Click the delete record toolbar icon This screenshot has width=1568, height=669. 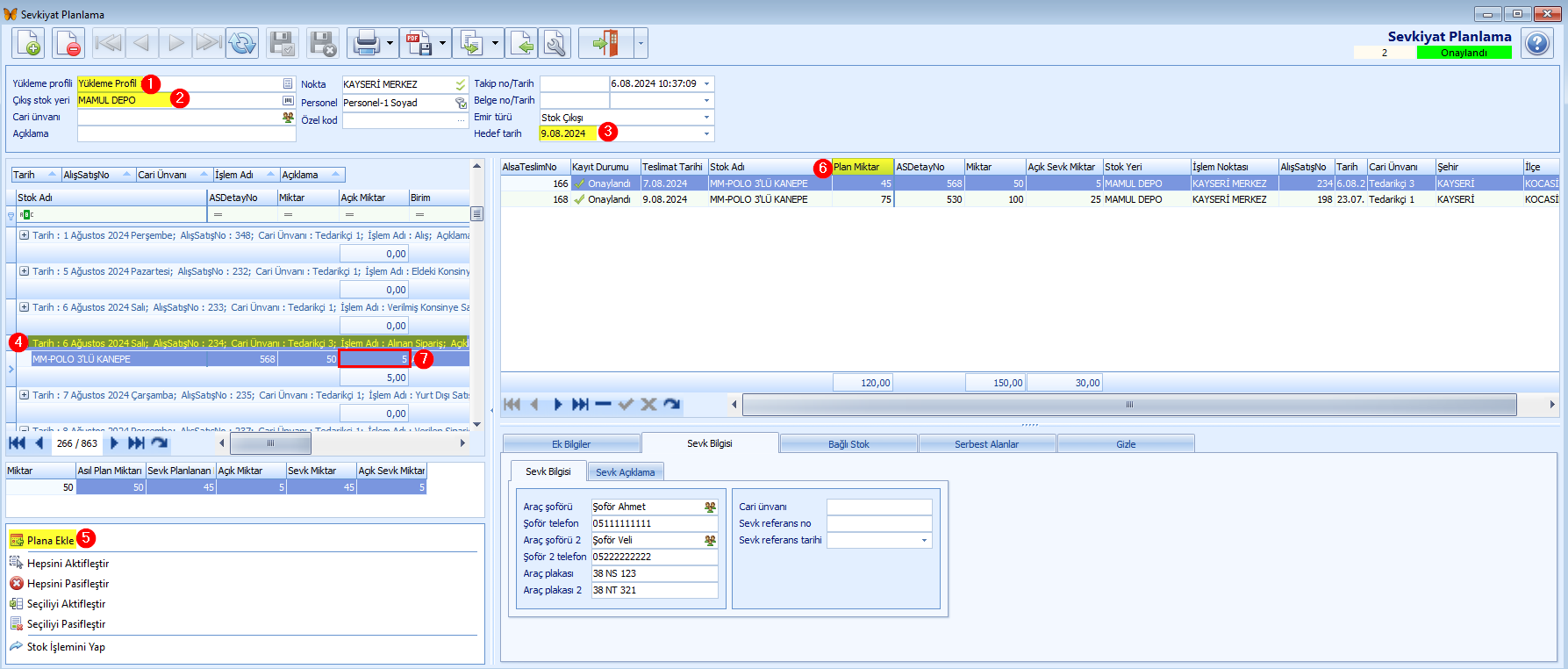click(x=68, y=43)
